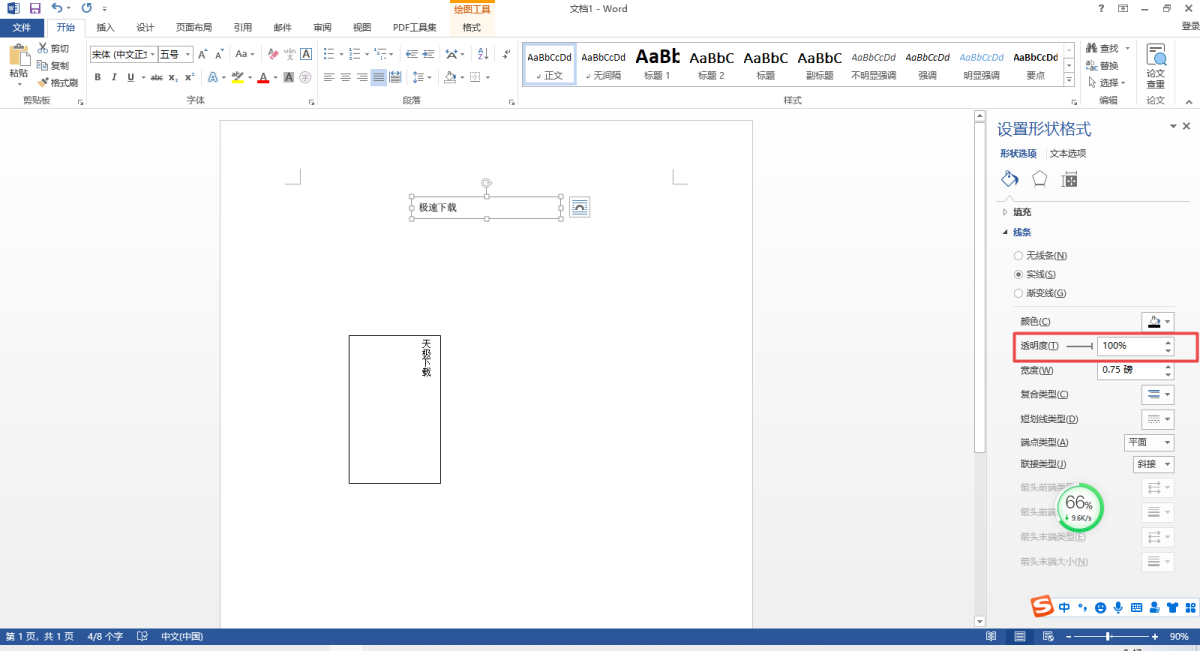Viewport: 1200px width, 651px height.
Task: Click the clear formatting eraser icon
Action: 273,54
